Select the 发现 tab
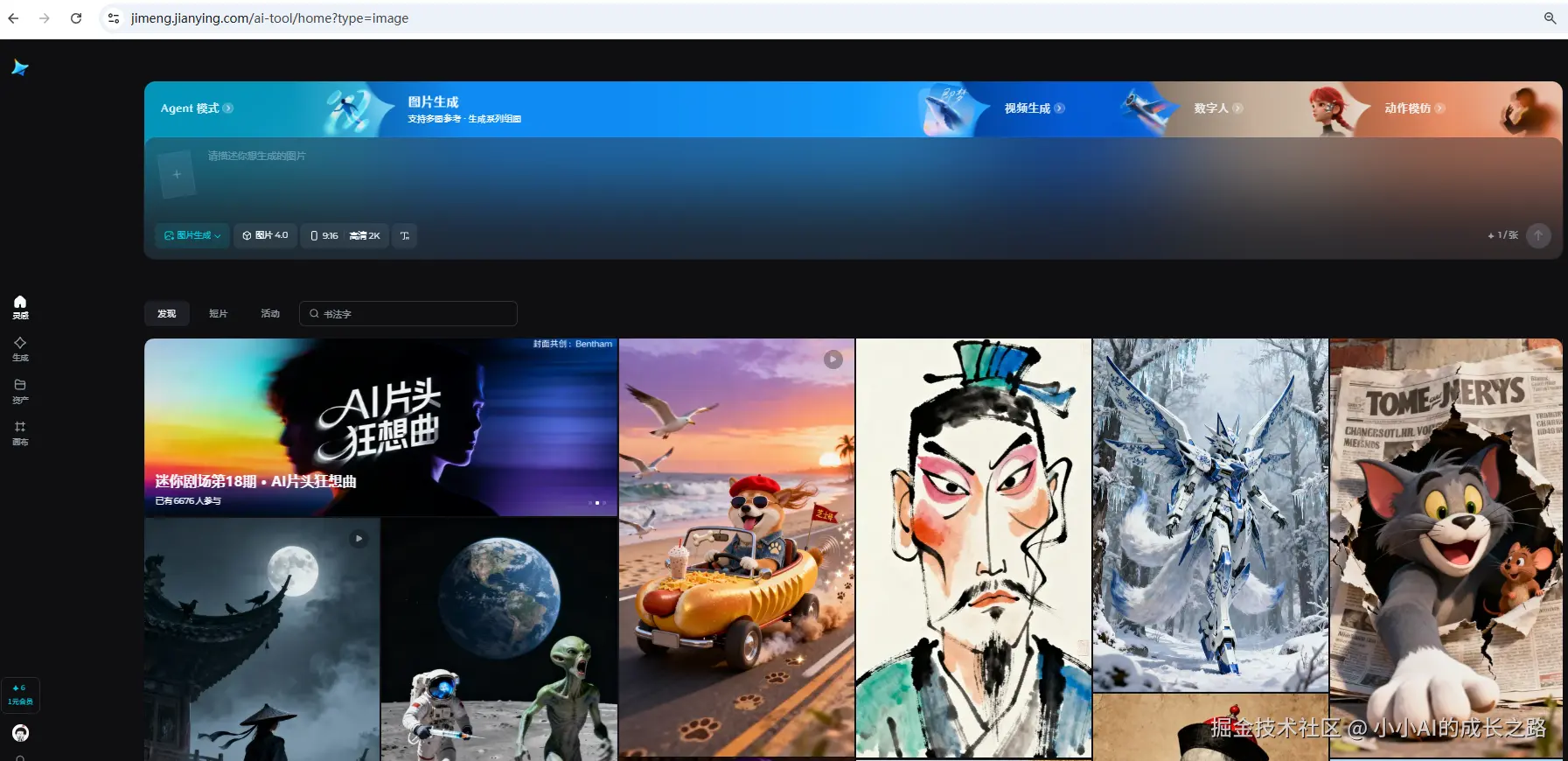 166,313
